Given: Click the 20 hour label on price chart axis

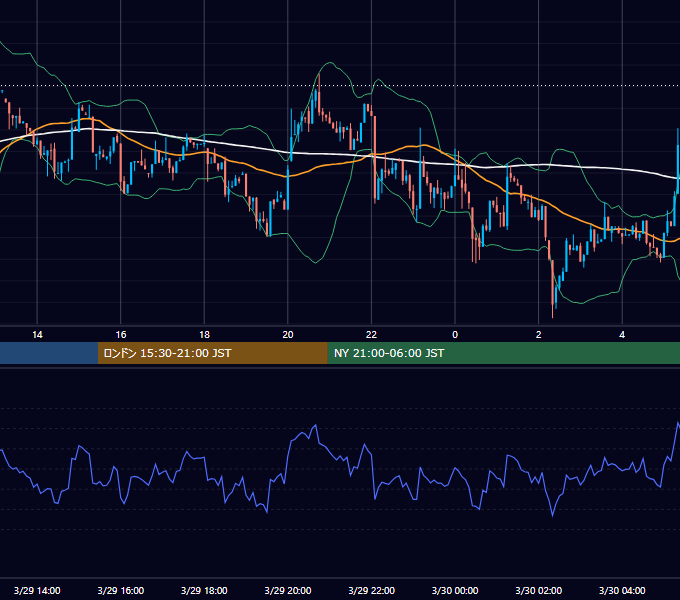Looking at the screenshot, I should [288, 335].
